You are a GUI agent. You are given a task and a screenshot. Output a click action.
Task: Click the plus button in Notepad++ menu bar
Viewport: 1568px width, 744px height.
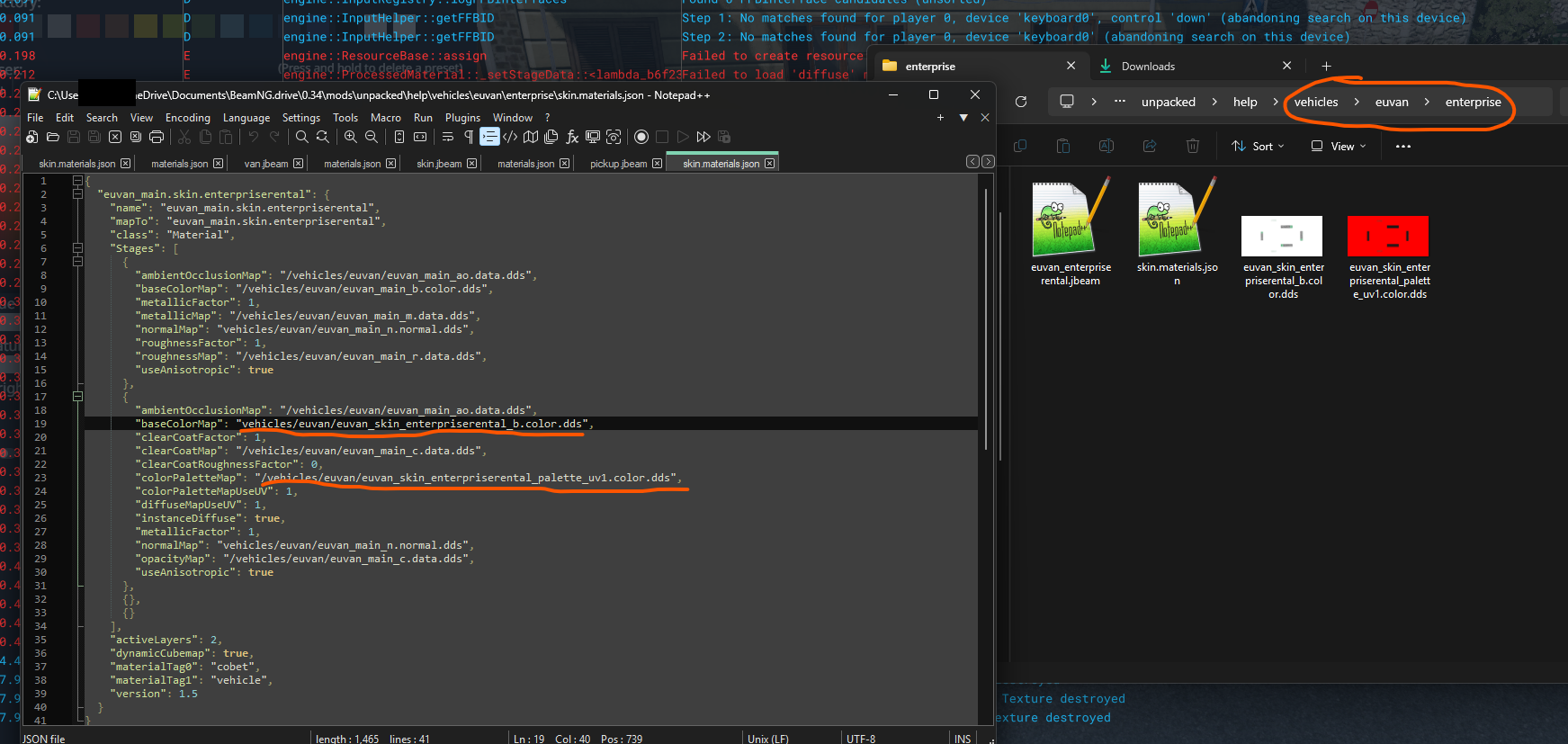pyautogui.click(x=941, y=118)
